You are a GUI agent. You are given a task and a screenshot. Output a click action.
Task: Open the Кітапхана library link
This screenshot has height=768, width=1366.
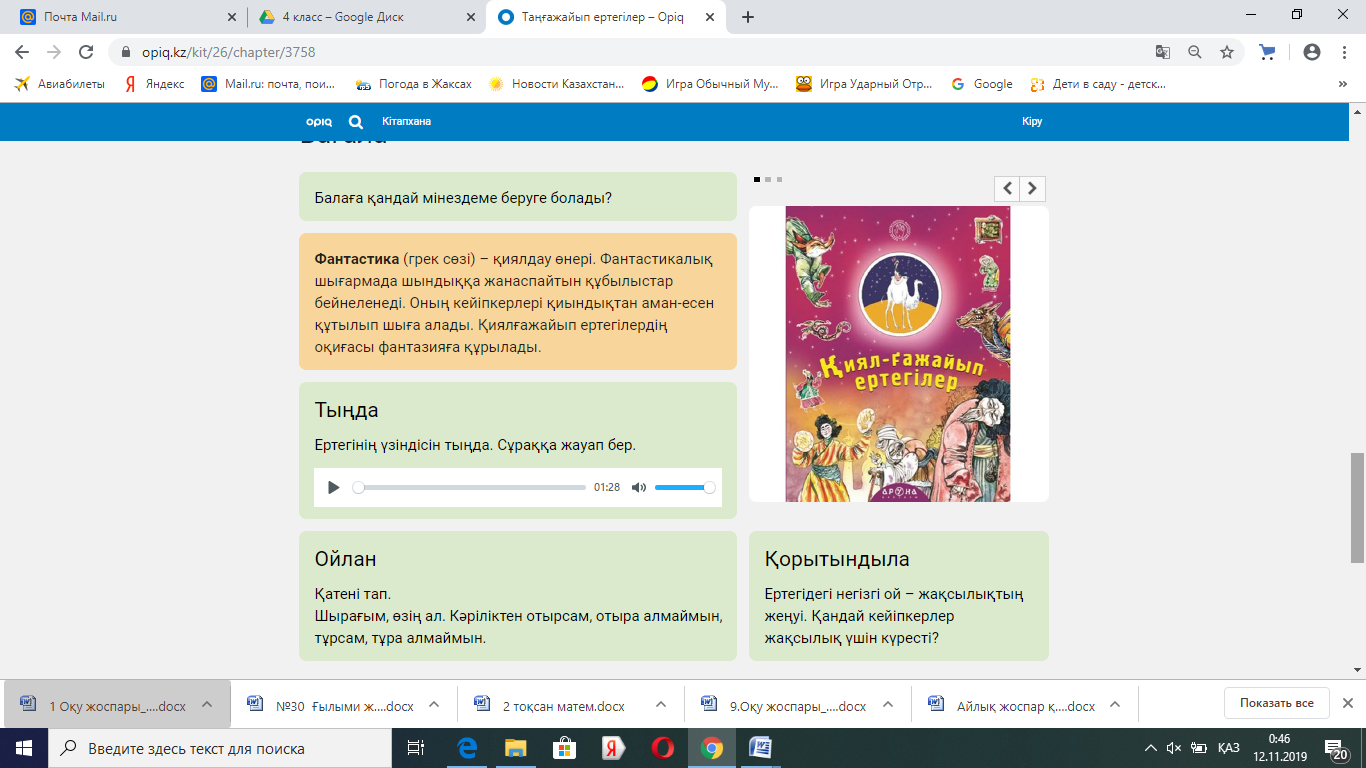point(406,122)
